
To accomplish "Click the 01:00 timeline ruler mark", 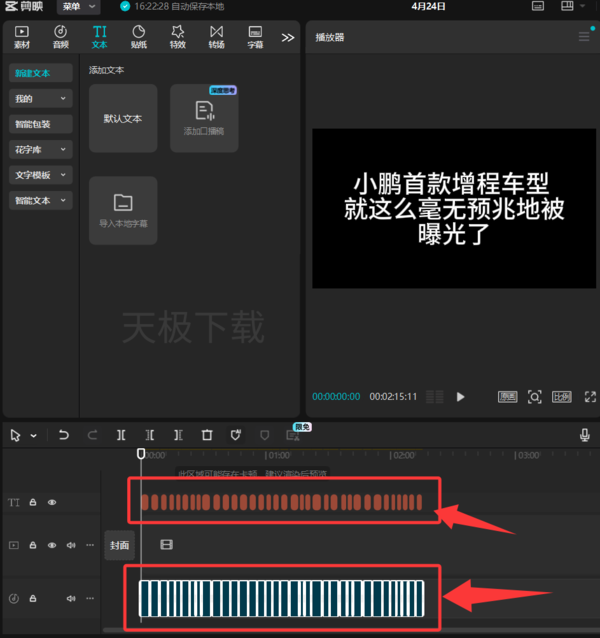I will click(x=277, y=455).
